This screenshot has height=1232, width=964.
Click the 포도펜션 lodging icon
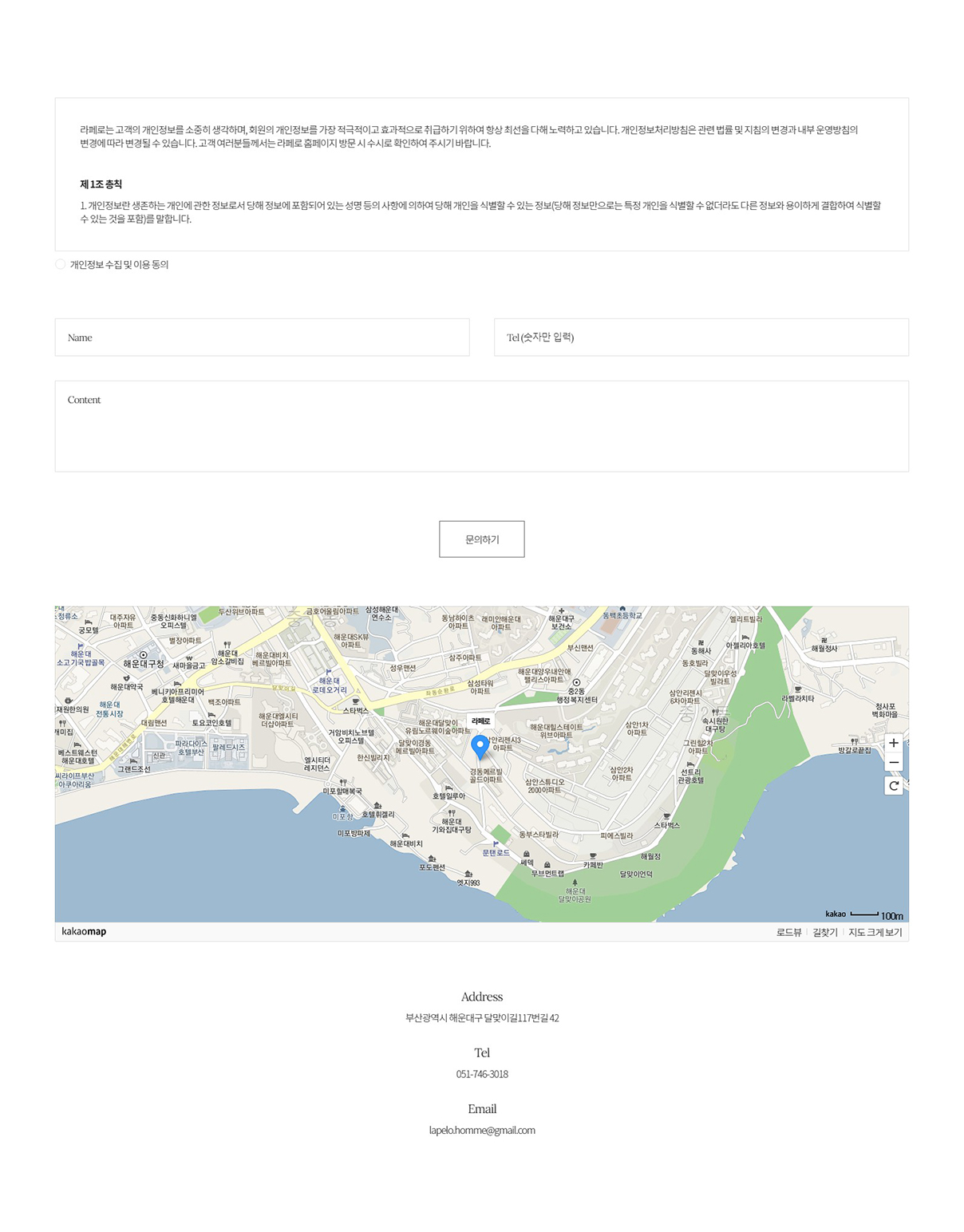click(x=432, y=859)
